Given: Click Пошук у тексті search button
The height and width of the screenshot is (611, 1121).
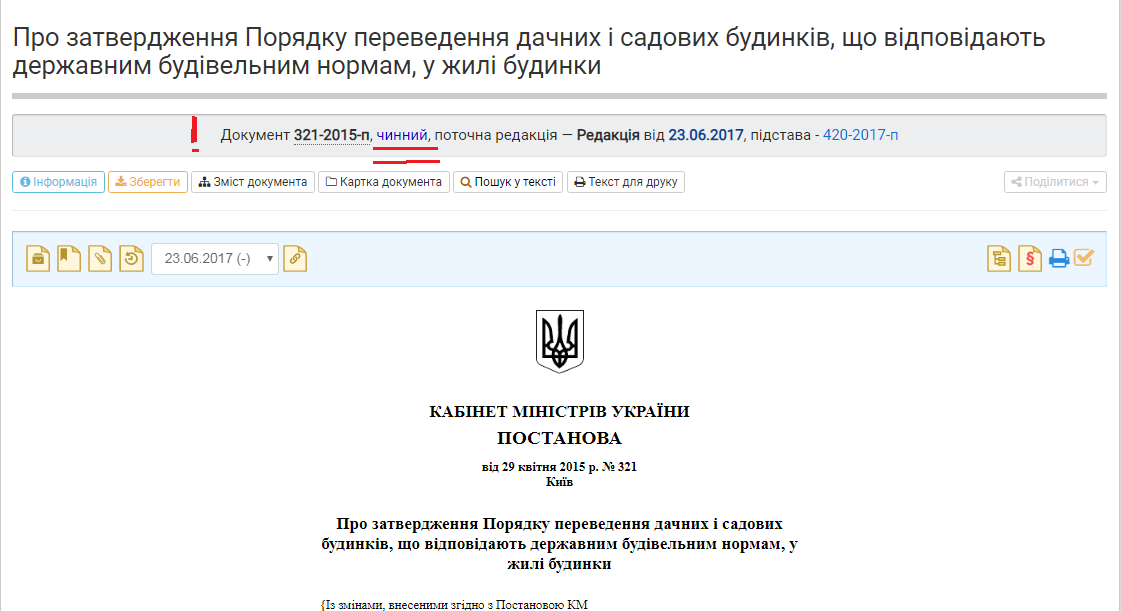Looking at the screenshot, I should pos(508,182).
